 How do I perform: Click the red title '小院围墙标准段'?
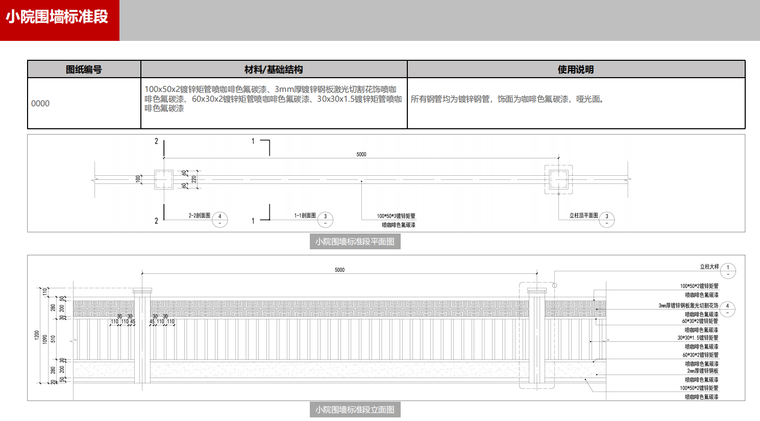coord(57,17)
